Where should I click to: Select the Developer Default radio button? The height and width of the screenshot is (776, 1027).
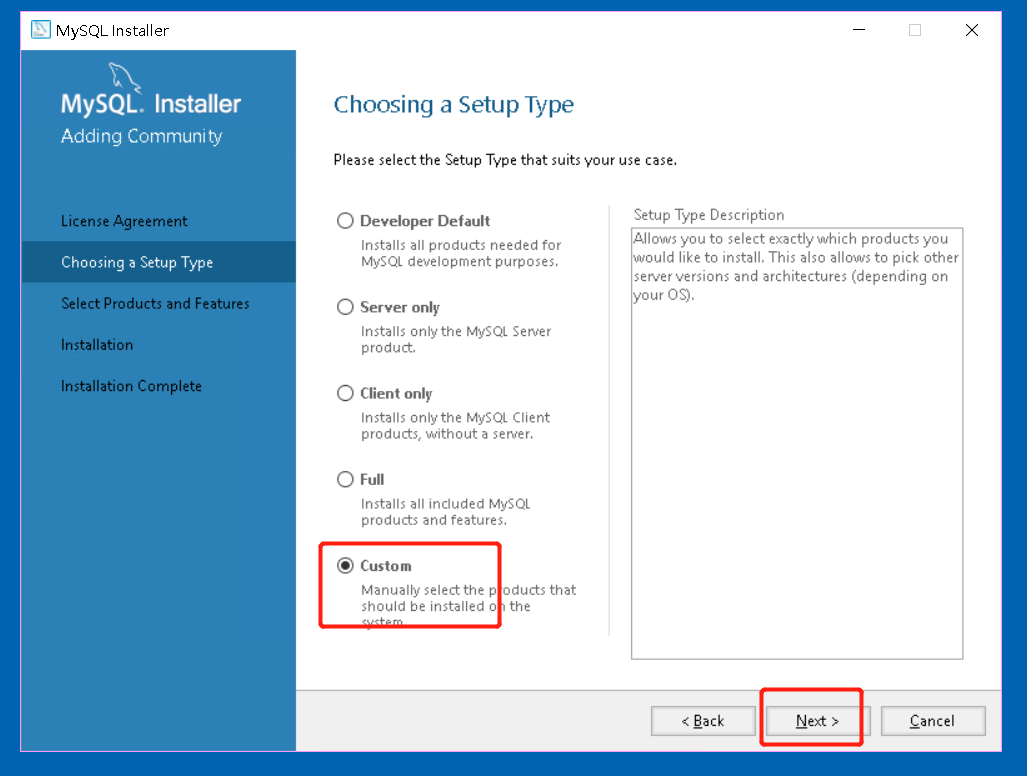pyautogui.click(x=345, y=221)
